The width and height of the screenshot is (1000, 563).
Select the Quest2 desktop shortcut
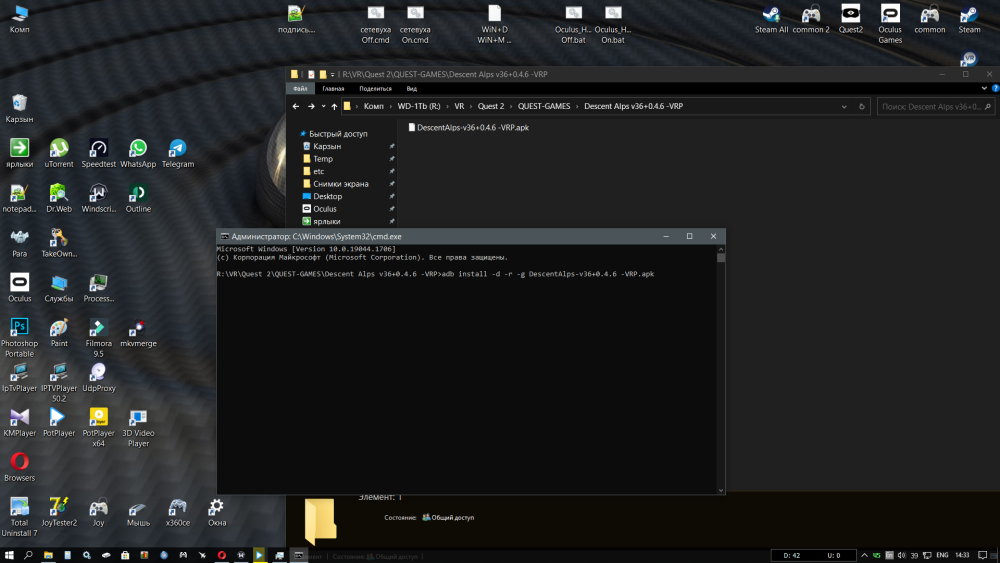tap(850, 19)
